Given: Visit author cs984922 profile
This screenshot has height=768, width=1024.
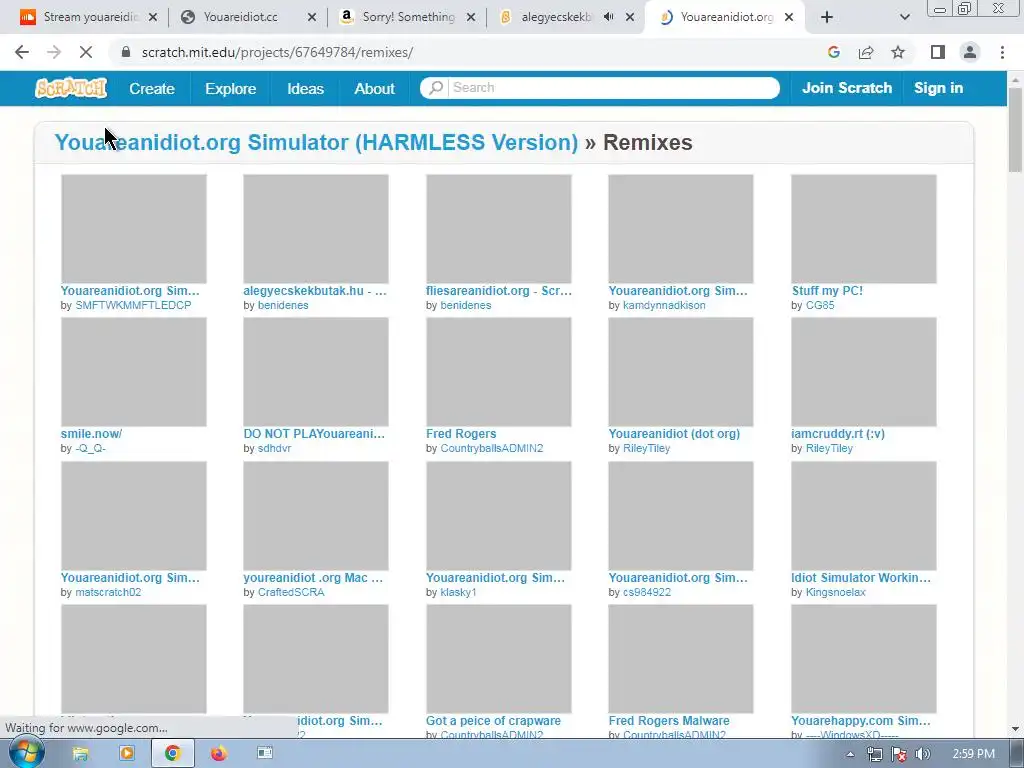Looking at the screenshot, I should coord(647,592).
